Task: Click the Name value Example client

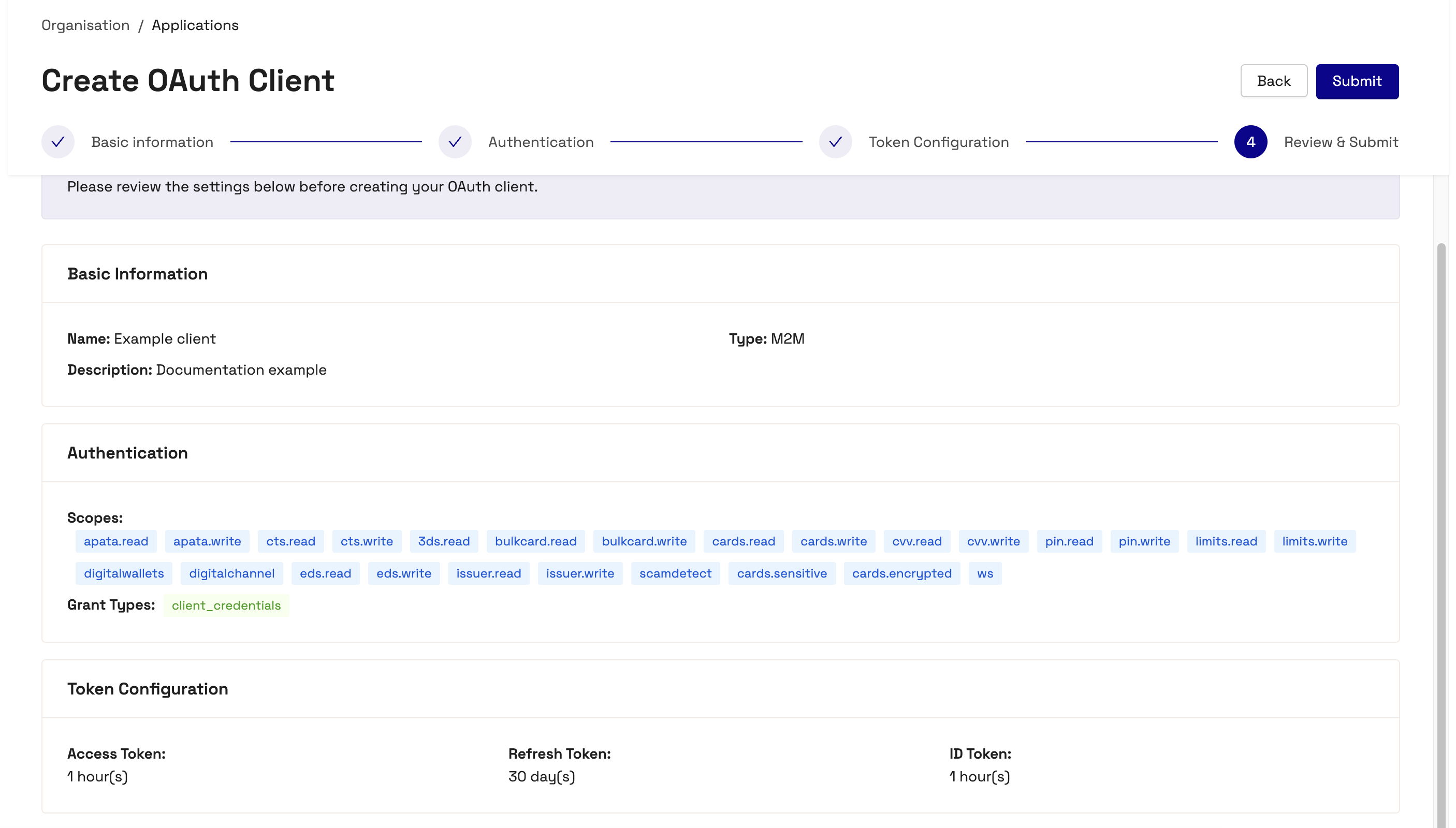Action: tap(165, 338)
